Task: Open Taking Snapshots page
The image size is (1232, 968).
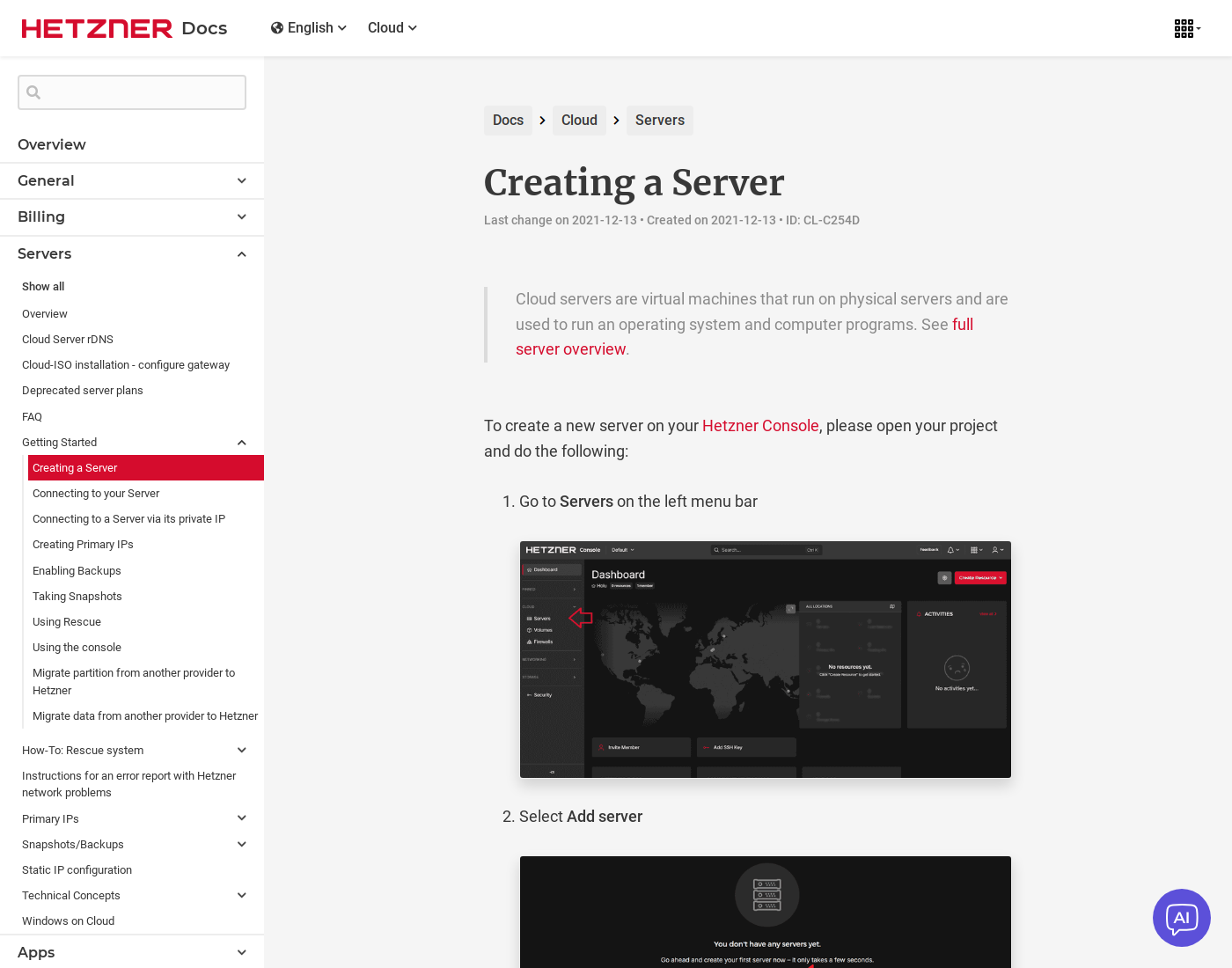Action: [x=77, y=597]
